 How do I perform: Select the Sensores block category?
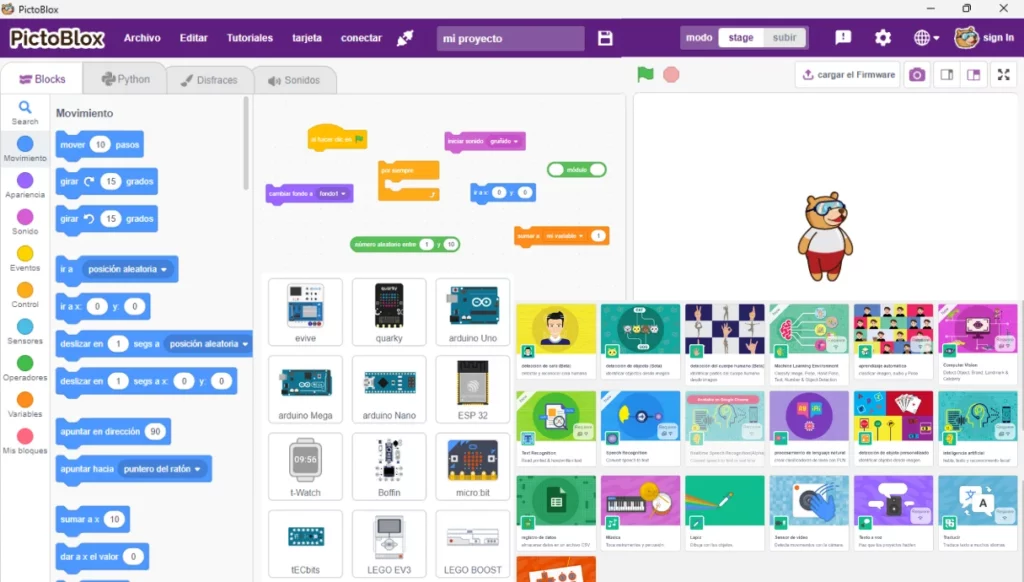pyautogui.click(x=25, y=332)
